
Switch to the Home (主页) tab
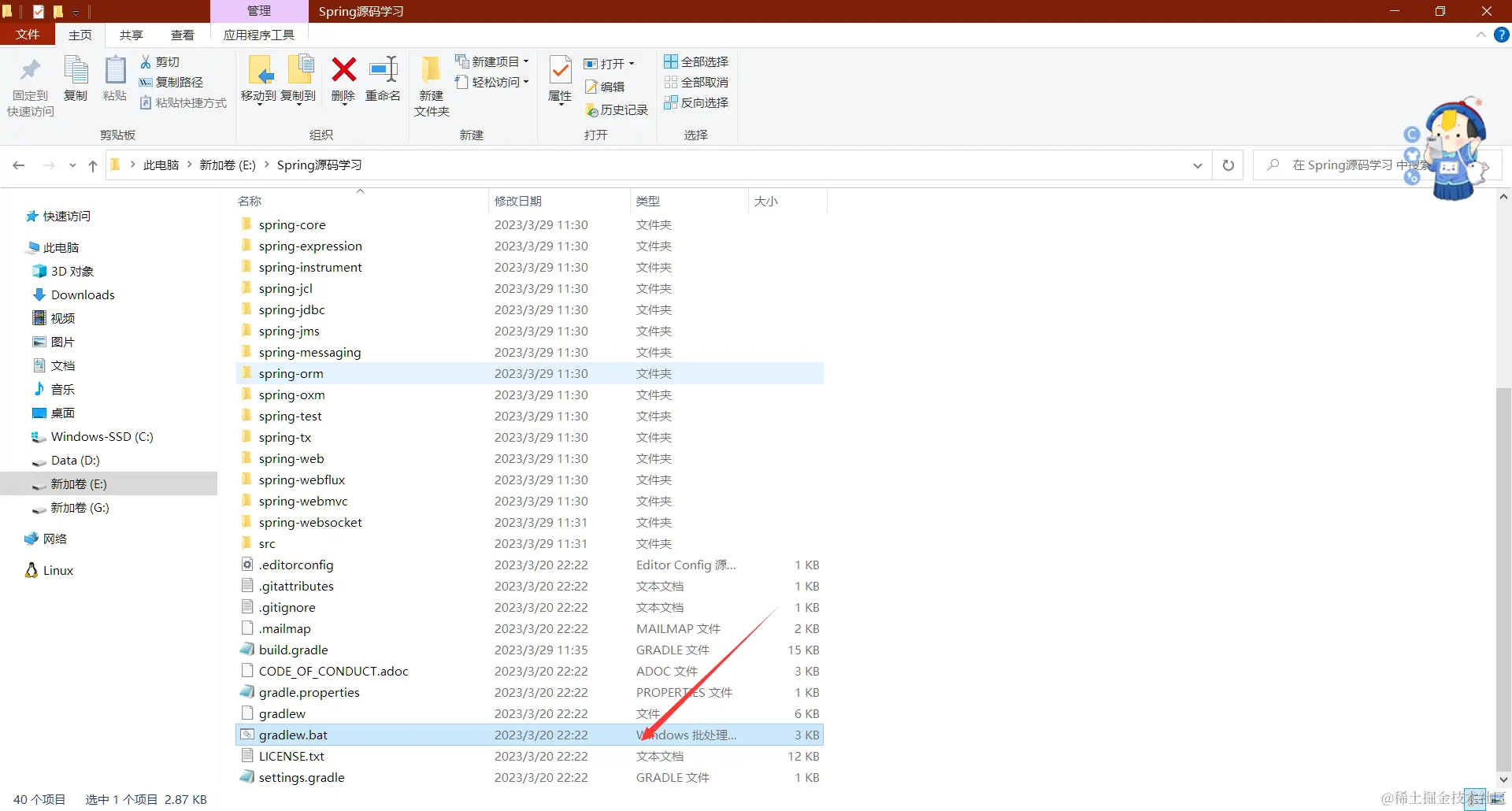[80, 35]
